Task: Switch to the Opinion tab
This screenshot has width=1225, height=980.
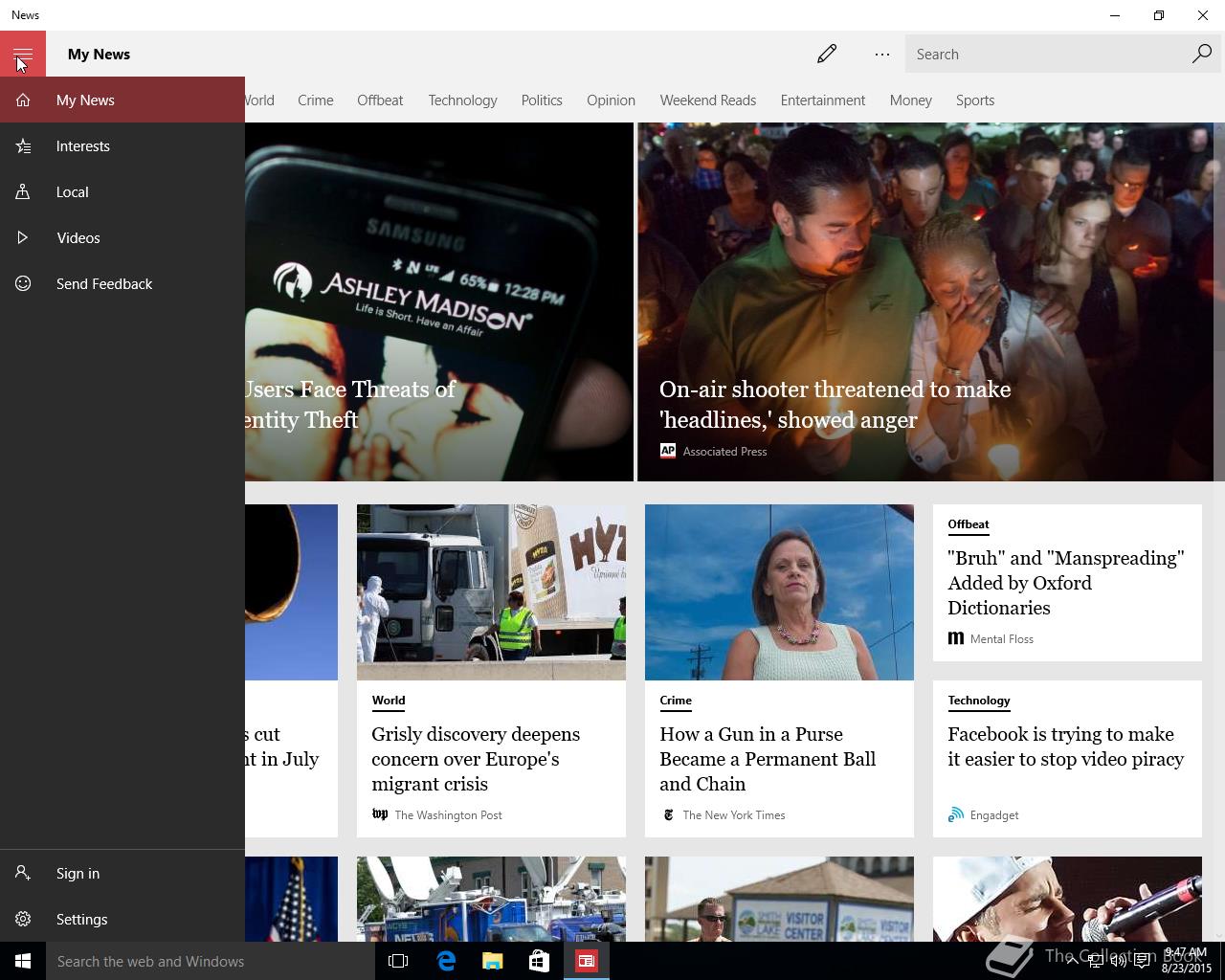Action: [611, 100]
